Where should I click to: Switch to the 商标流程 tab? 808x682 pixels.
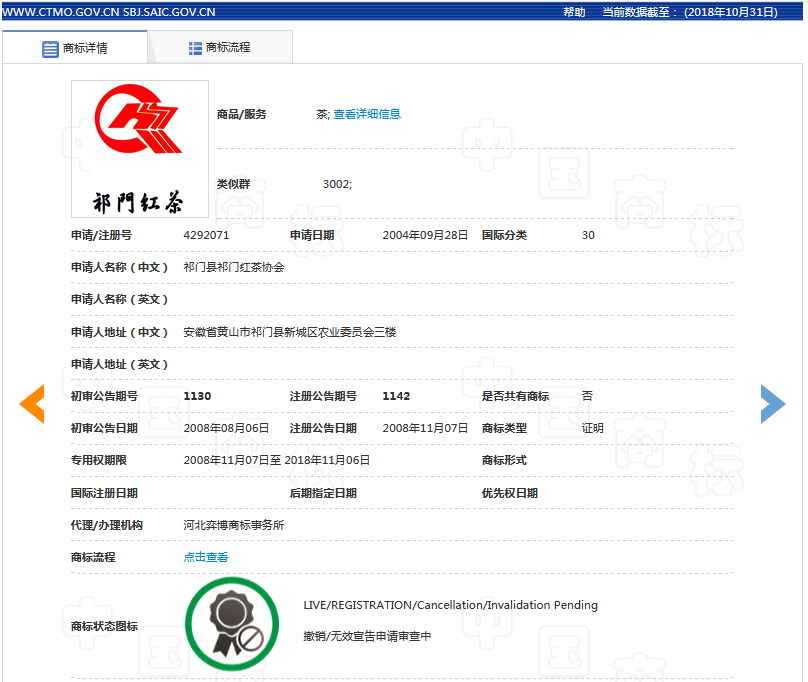point(220,47)
